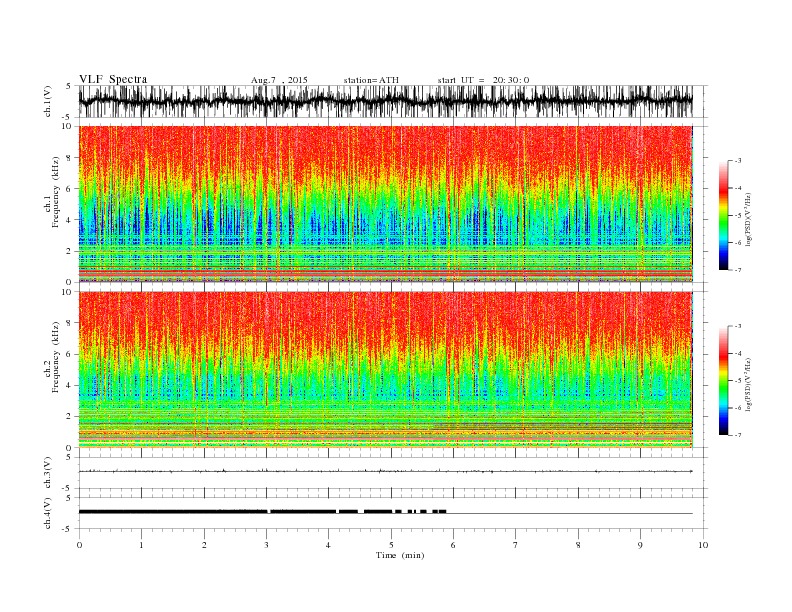
Task: Click time axis tick label "1"
Action: (x=141, y=545)
